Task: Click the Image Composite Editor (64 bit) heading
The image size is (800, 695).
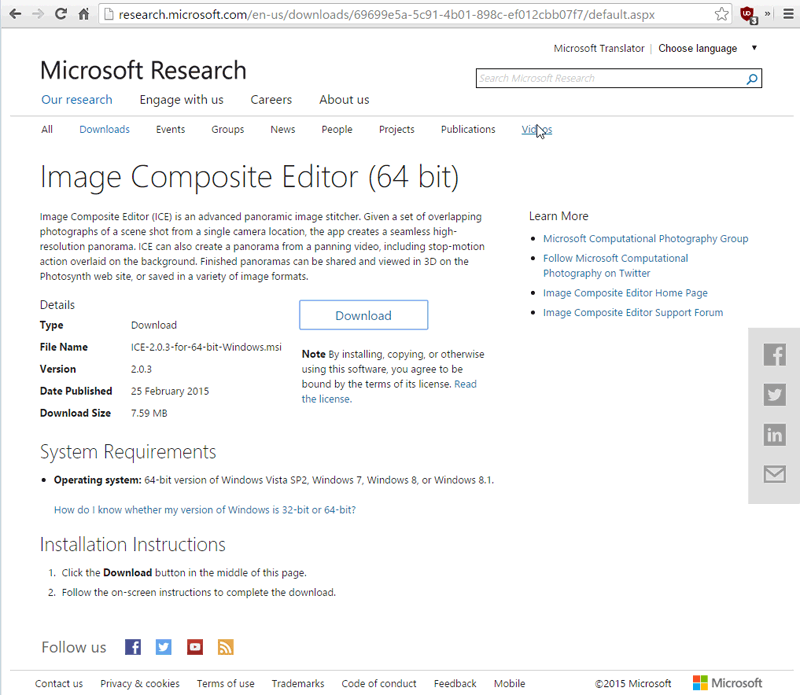Action: [249, 177]
